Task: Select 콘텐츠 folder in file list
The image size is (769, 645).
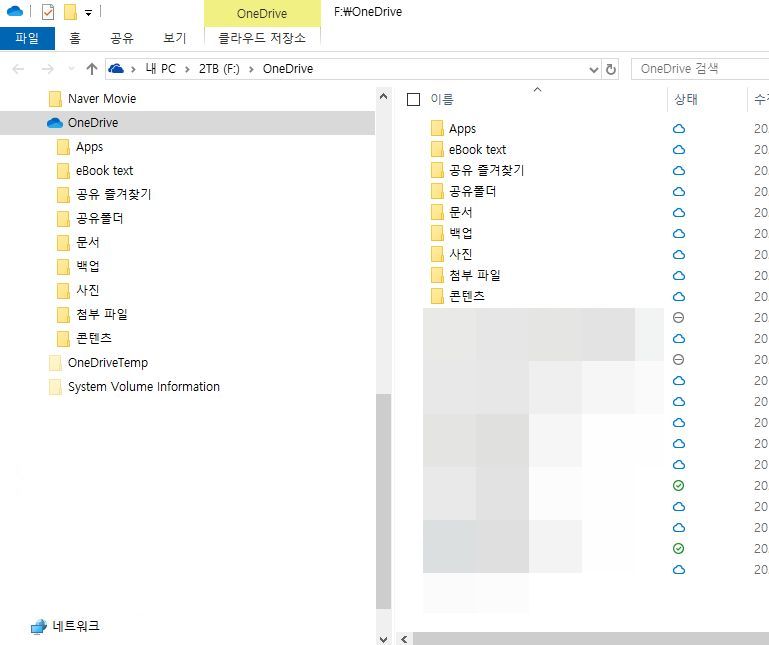Action: click(x=467, y=296)
